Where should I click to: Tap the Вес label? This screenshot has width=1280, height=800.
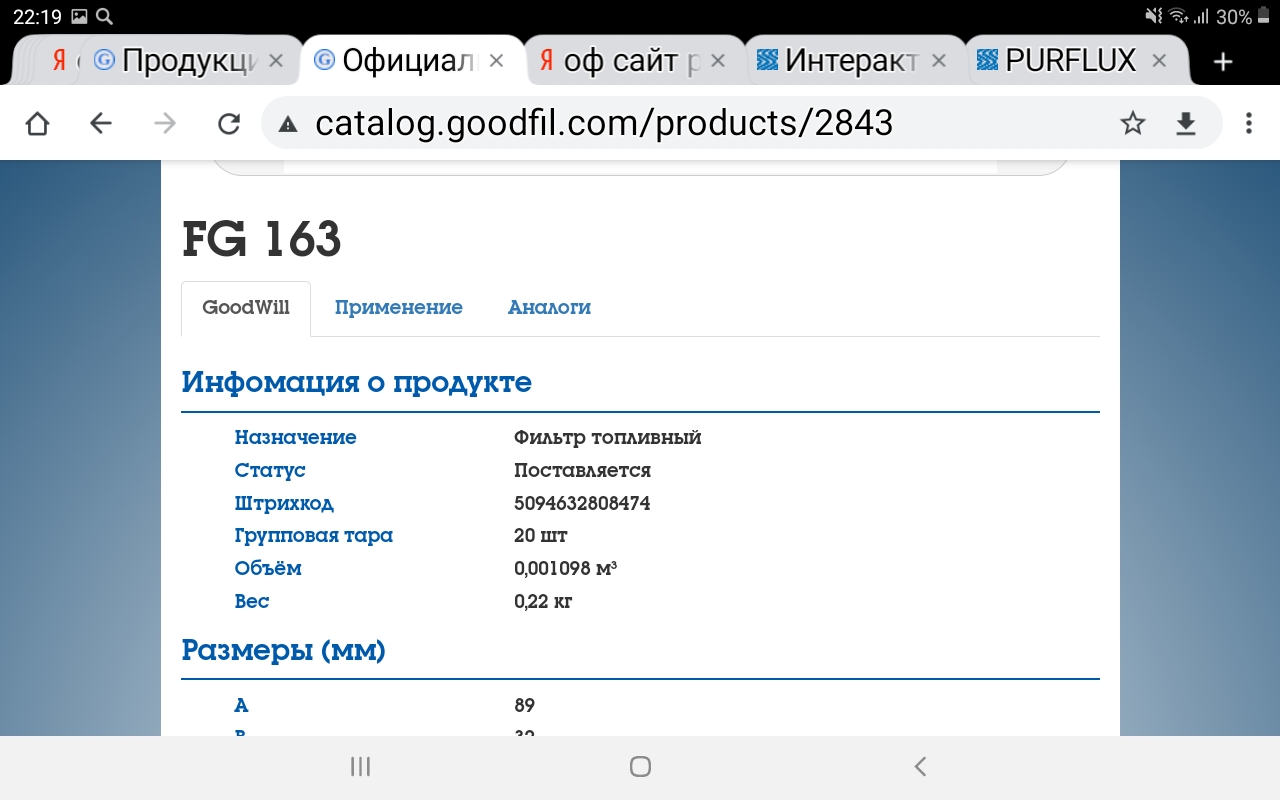pos(252,601)
